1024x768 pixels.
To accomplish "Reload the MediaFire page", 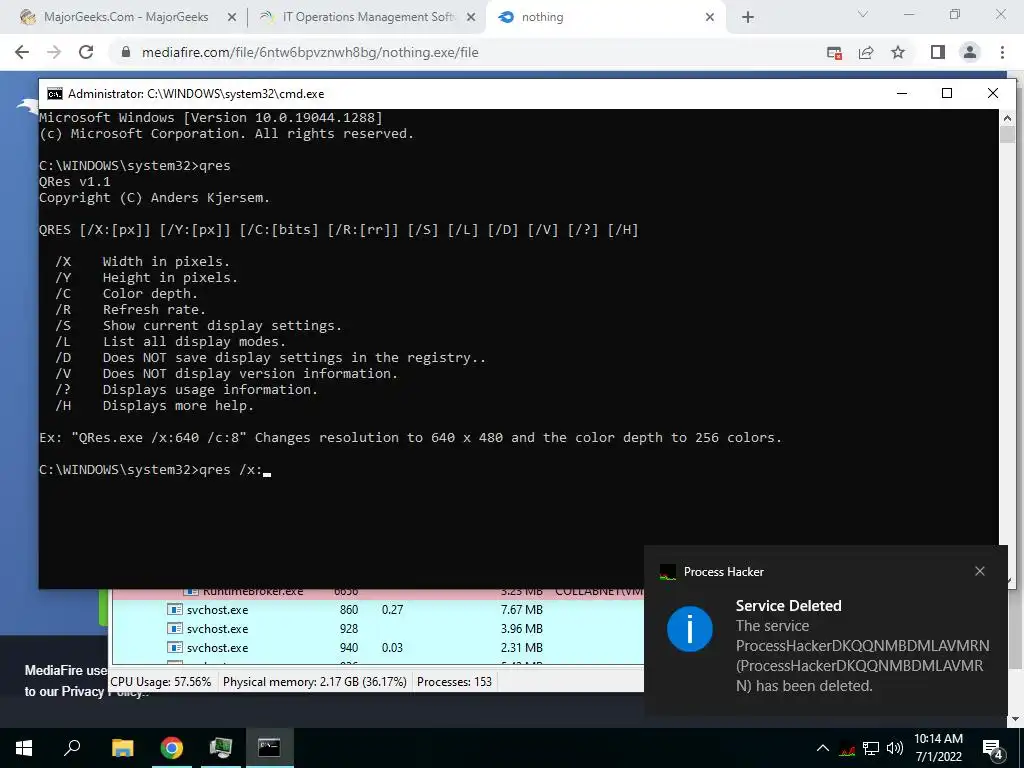I will click(86, 52).
